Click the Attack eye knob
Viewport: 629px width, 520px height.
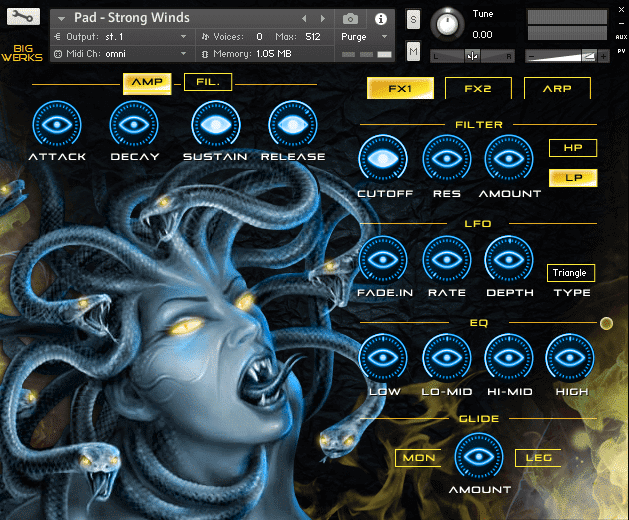(57, 124)
